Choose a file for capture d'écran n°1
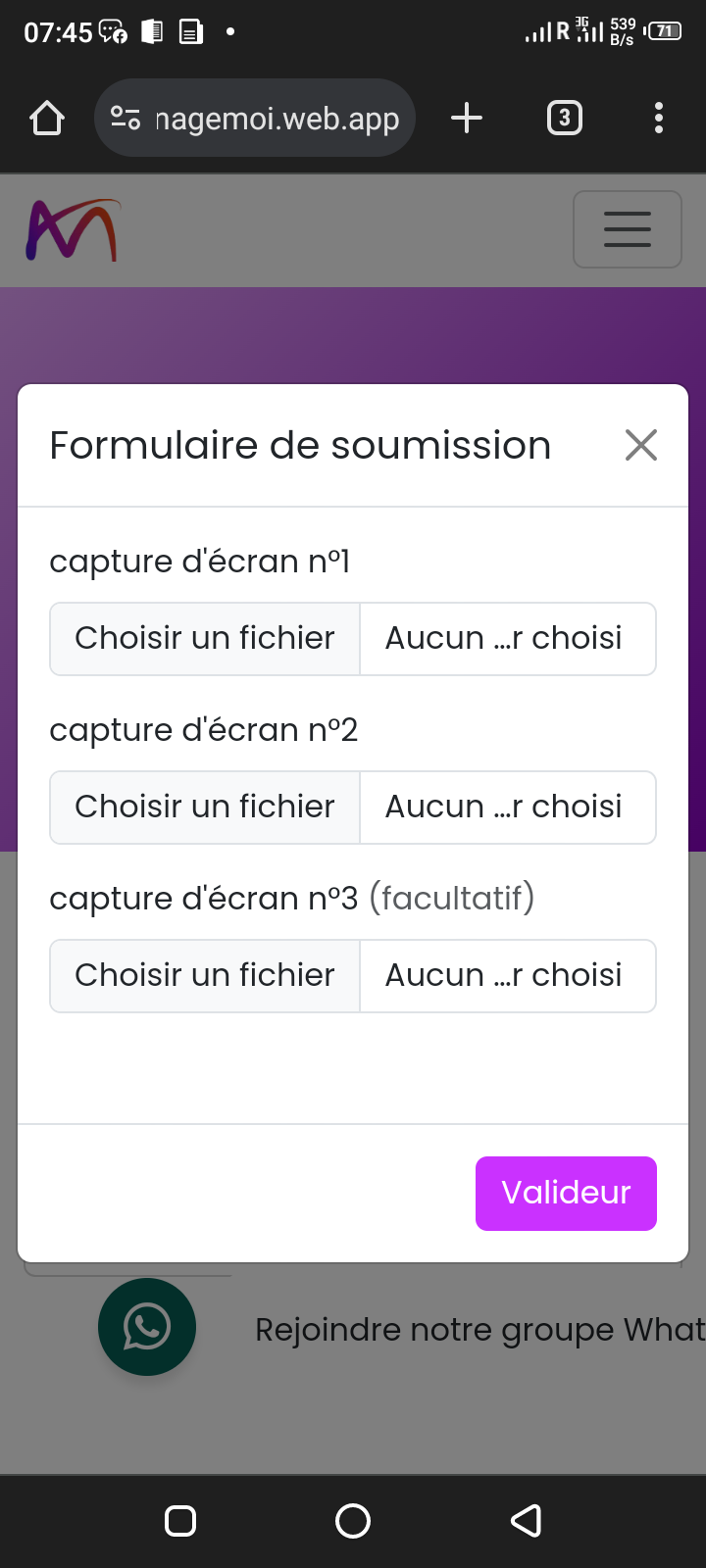The image size is (706, 1568). pos(205,639)
